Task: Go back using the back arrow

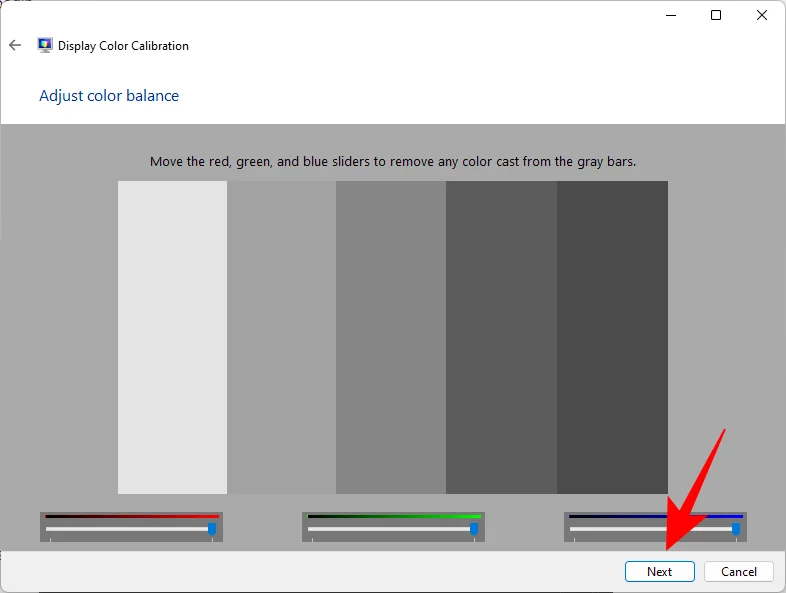Action: point(15,46)
